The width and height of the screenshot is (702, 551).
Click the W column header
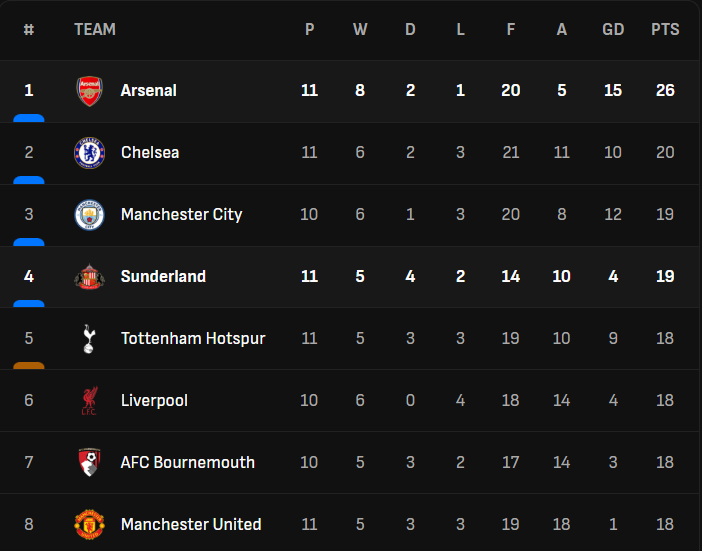(360, 30)
